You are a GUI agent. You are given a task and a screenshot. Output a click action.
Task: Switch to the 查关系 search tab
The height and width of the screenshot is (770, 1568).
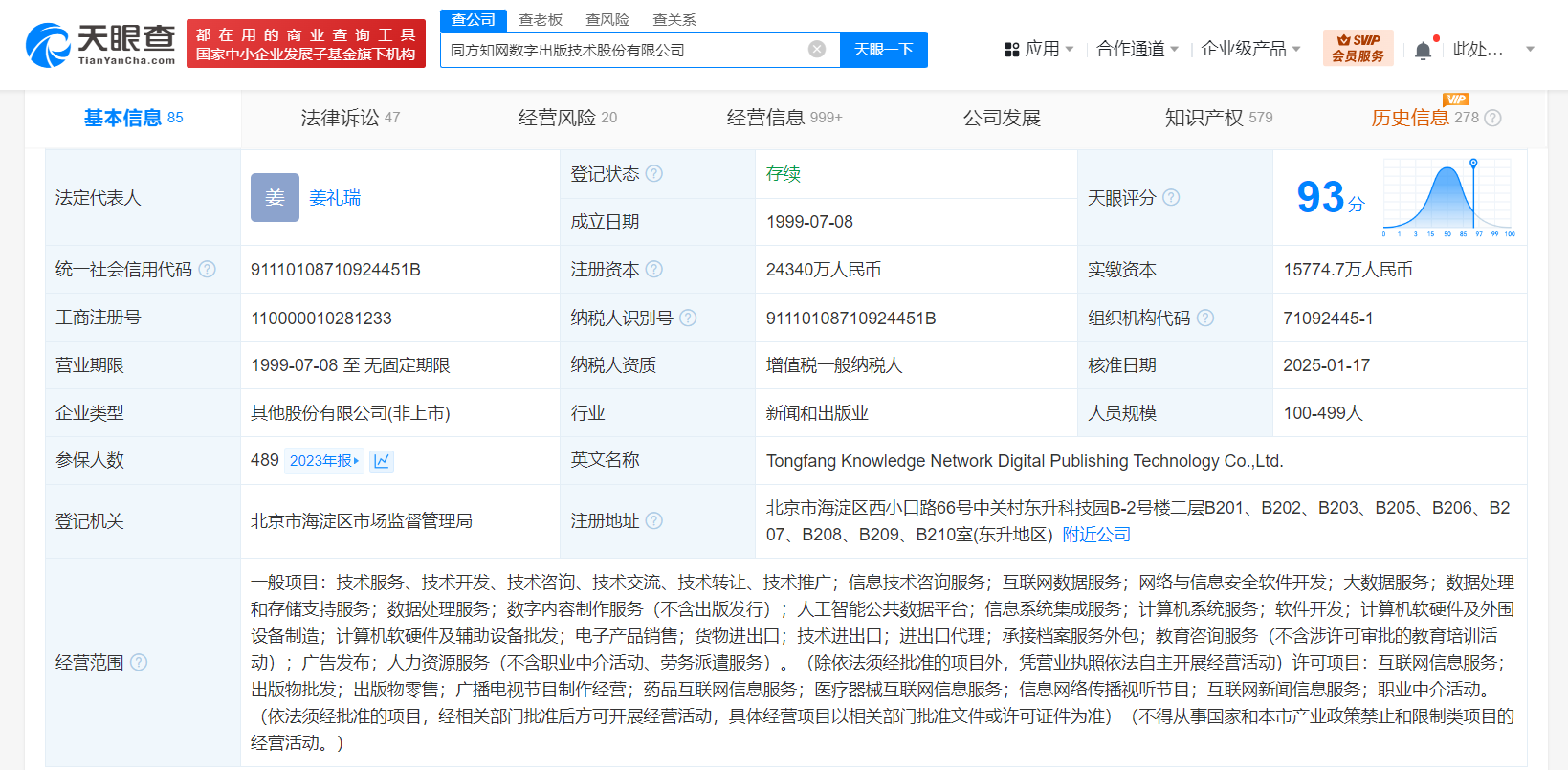pyautogui.click(x=674, y=19)
